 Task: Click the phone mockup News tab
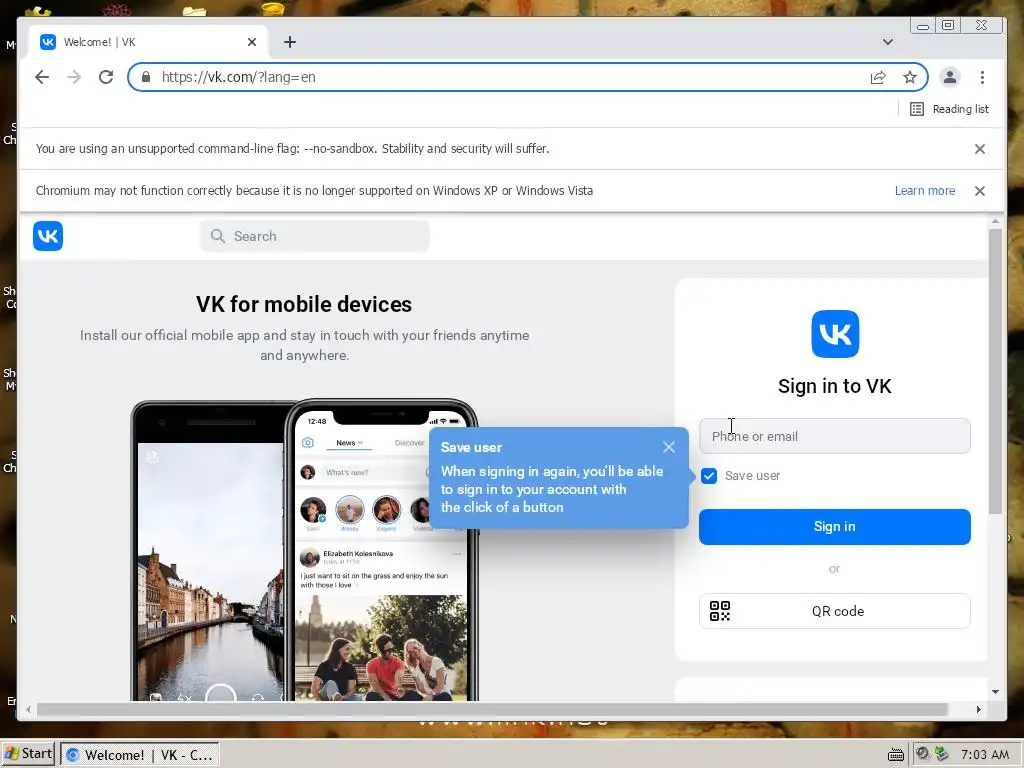coord(349,443)
